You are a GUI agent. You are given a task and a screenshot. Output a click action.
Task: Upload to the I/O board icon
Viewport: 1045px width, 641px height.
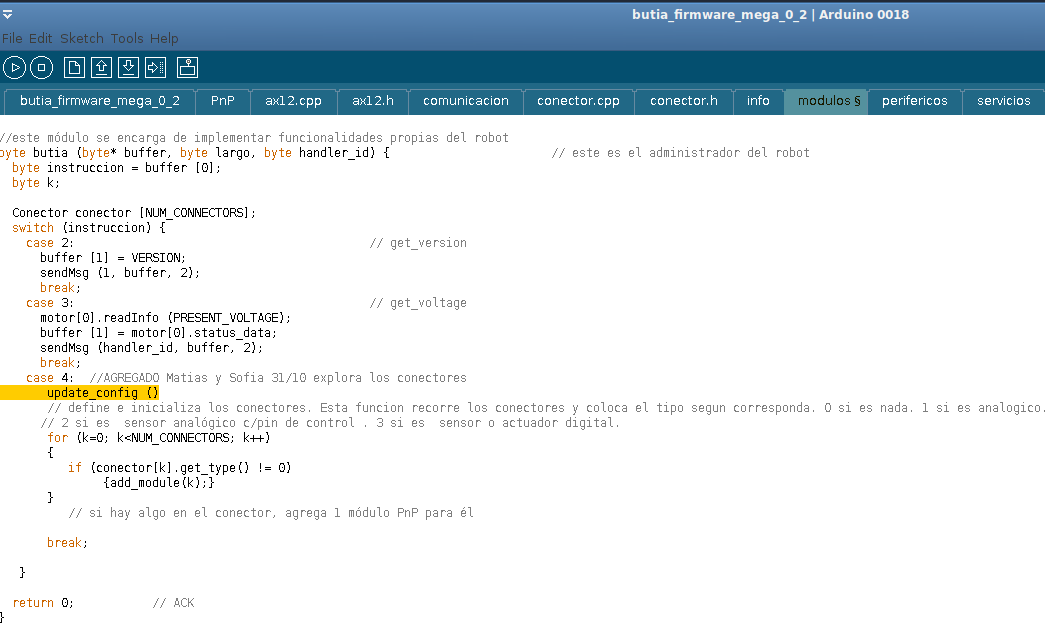pos(155,68)
